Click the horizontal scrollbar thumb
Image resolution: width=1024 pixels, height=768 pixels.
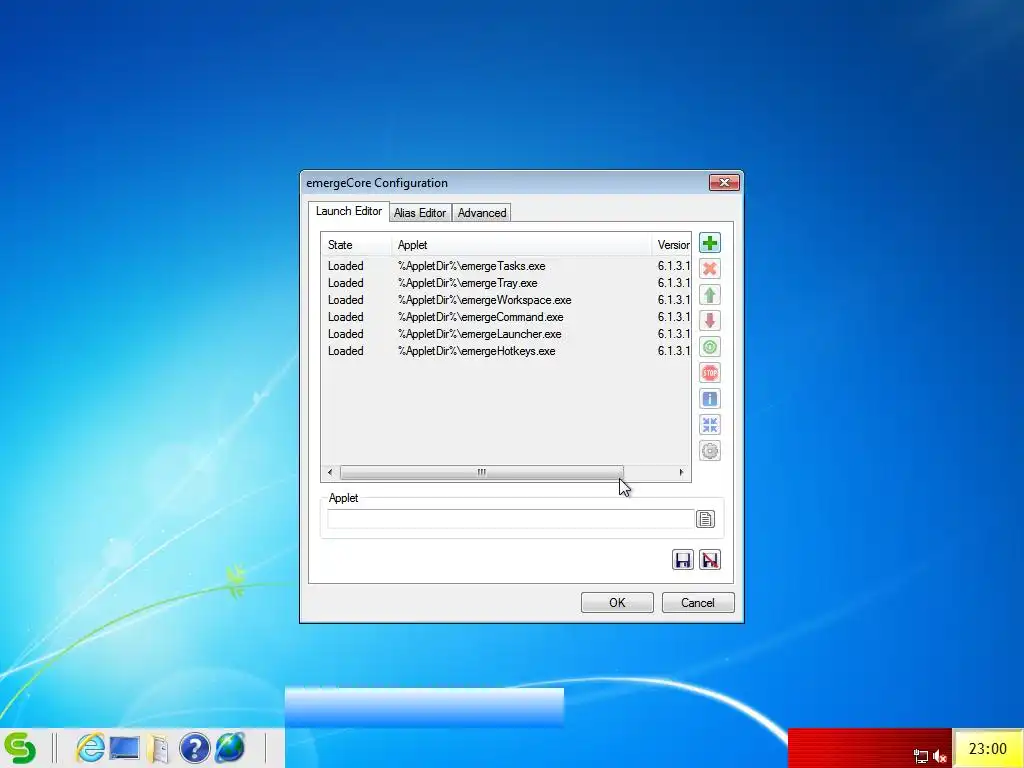click(482, 472)
